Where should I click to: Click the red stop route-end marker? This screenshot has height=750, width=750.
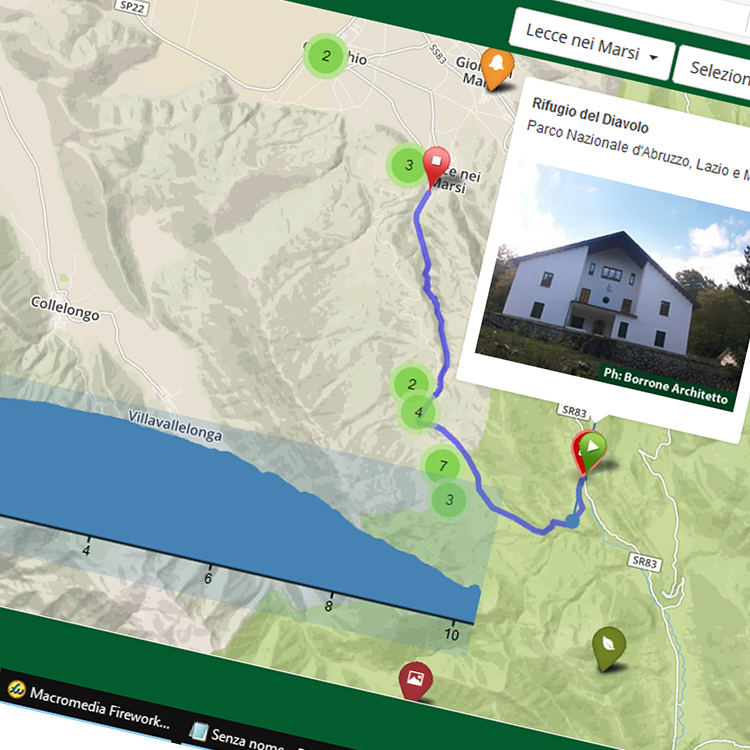[435, 167]
